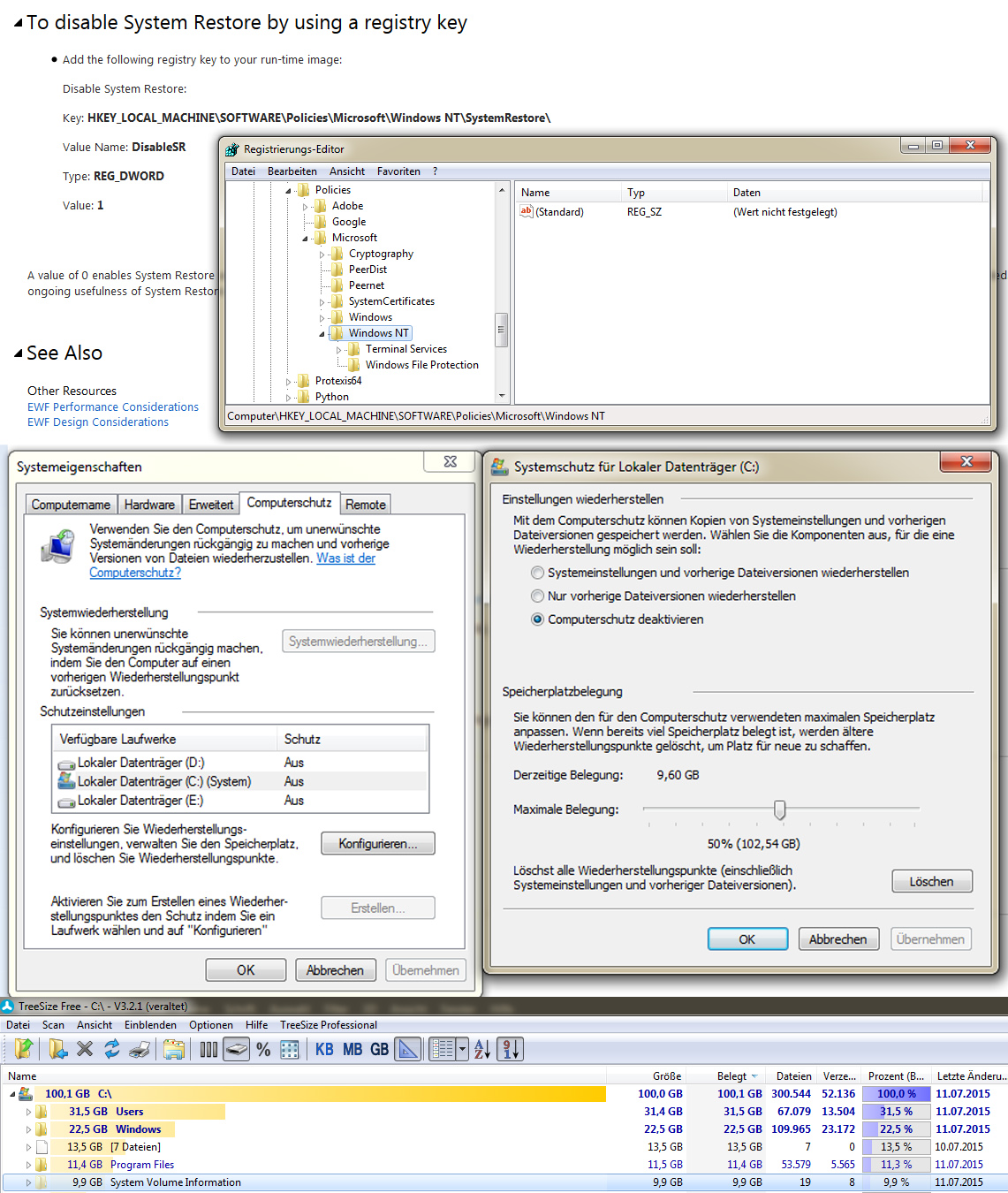Click the Systemschutz dialog title icon
1008x1193 pixels.
[499, 466]
